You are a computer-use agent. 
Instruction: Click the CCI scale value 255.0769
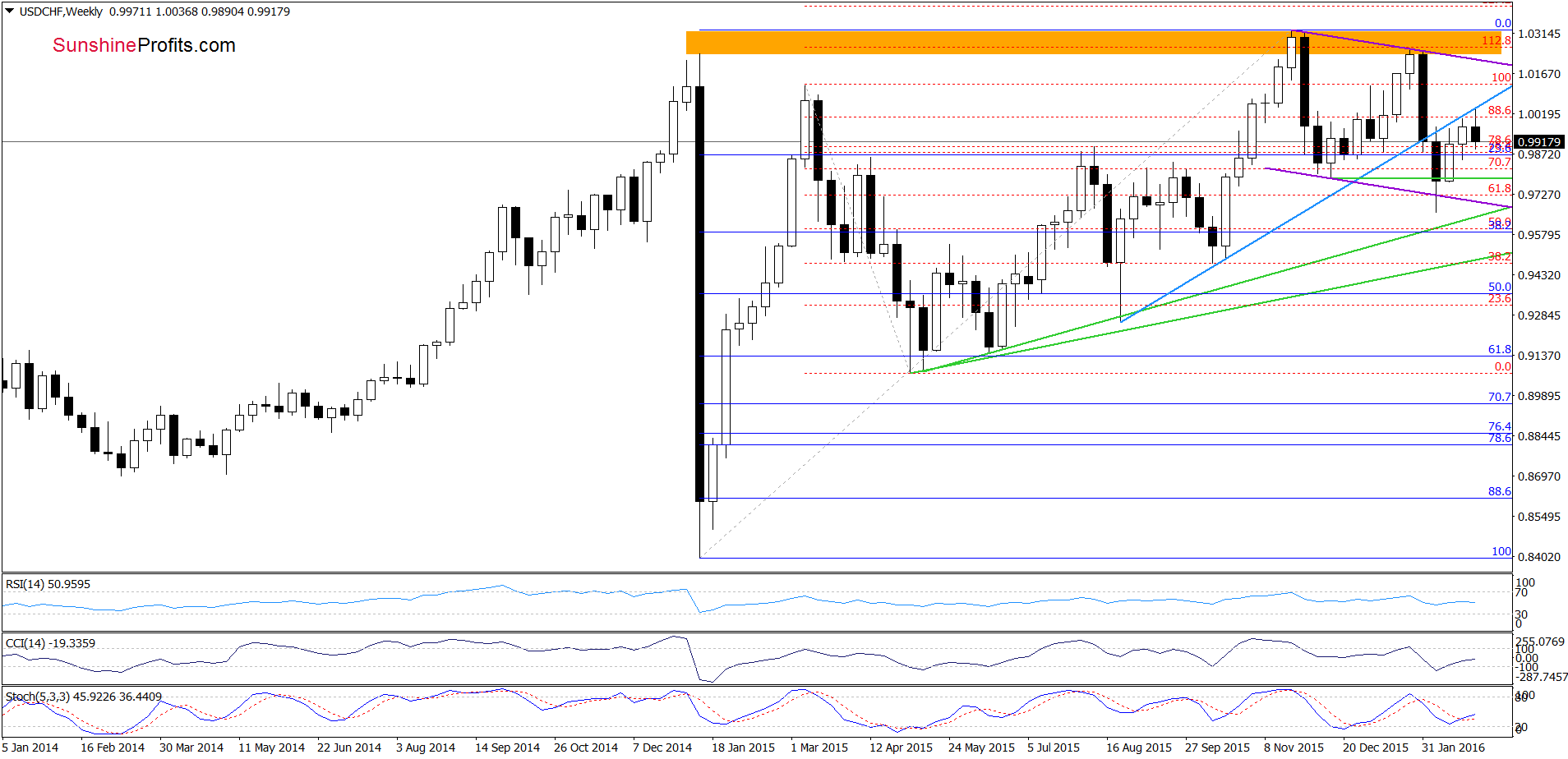(x=1540, y=641)
